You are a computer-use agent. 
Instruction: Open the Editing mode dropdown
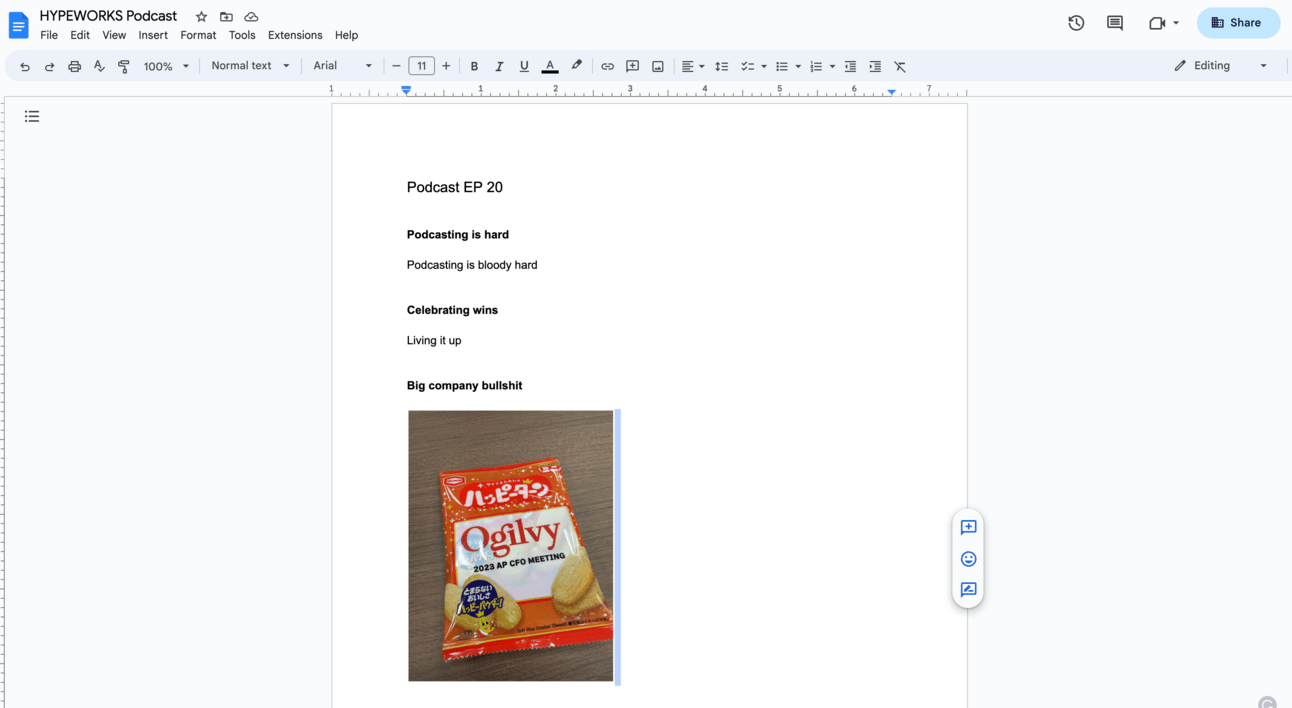(1221, 66)
